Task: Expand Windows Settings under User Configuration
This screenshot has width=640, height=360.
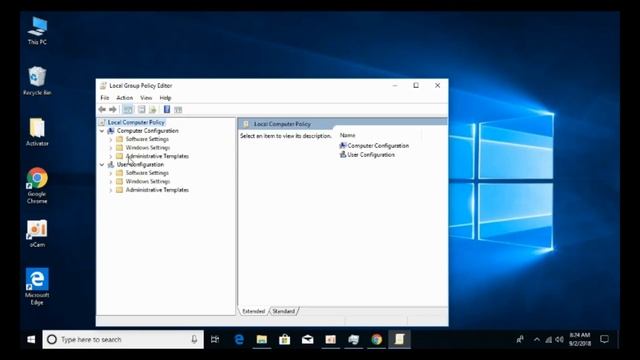Action: [111, 182]
